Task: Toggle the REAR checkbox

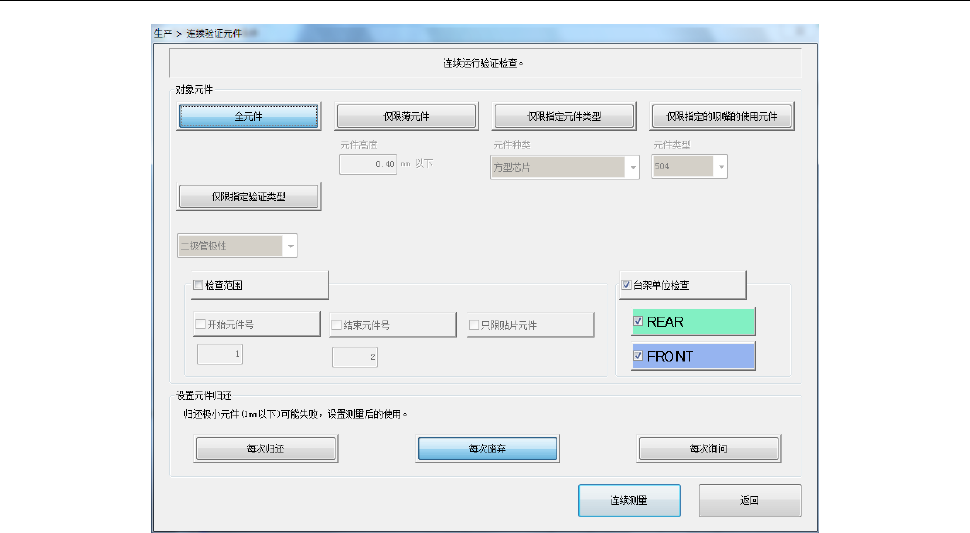Action: (638, 322)
